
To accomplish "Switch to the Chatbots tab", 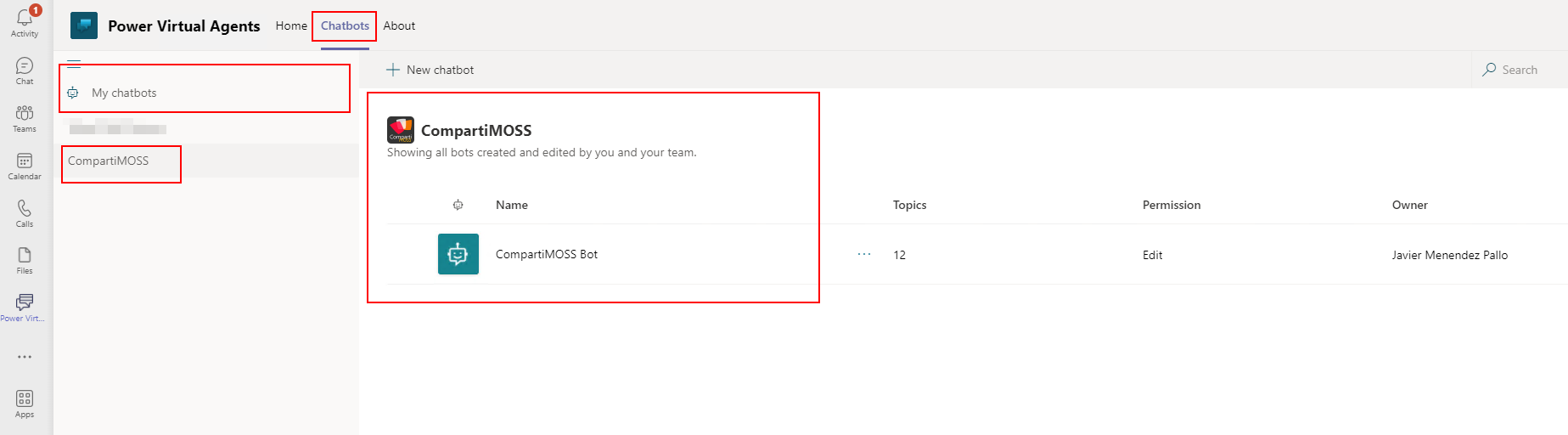I will point(345,25).
